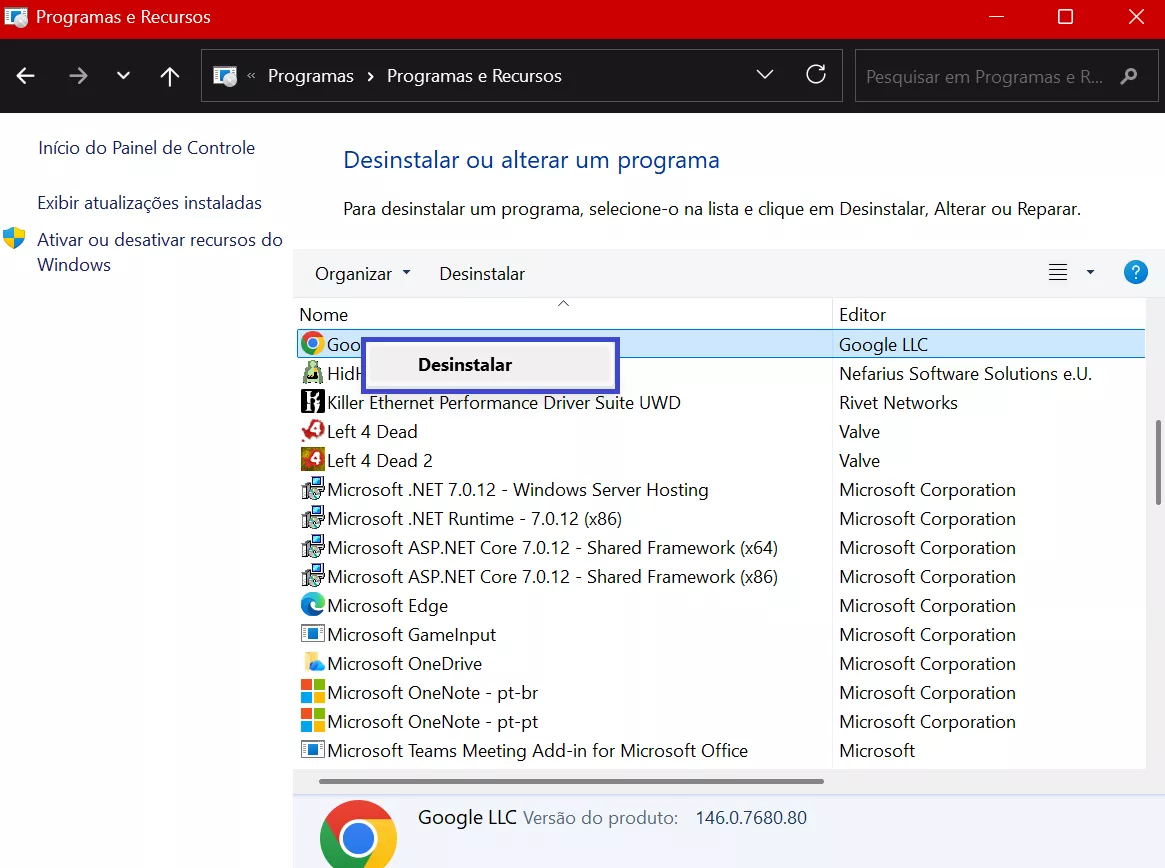The width and height of the screenshot is (1165, 868).
Task: Click the Microsoft Teams Meeting Add-in icon
Action: [311, 750]
